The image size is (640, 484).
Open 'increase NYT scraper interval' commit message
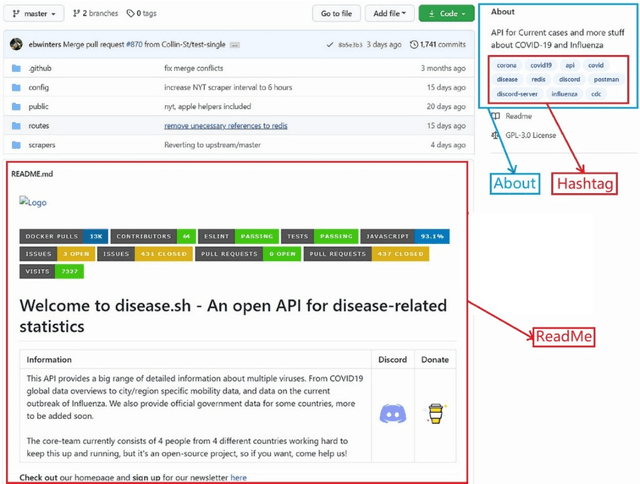pos(228,87)
